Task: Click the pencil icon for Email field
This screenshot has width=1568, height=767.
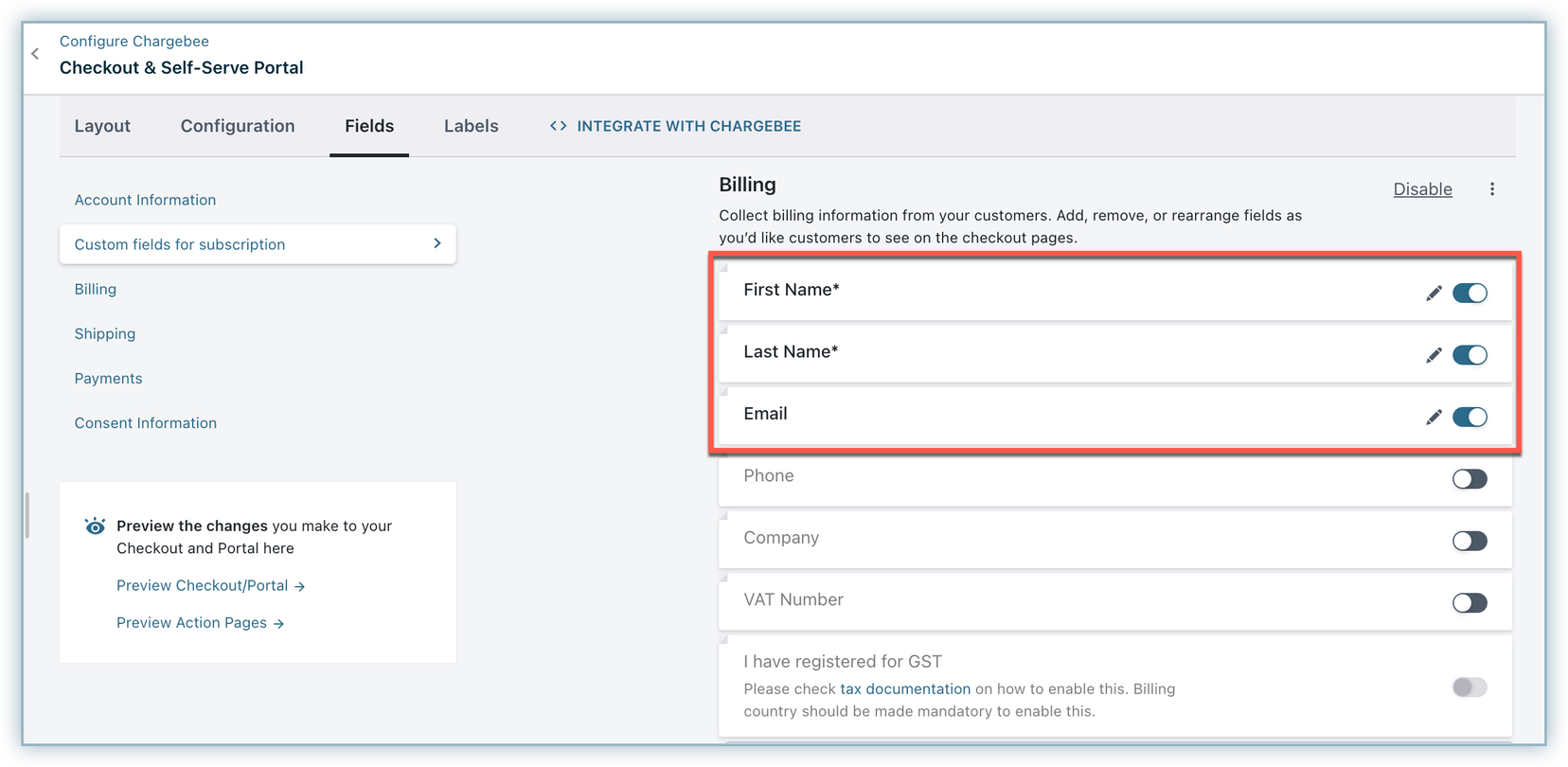Action: tap(1434, 418)
